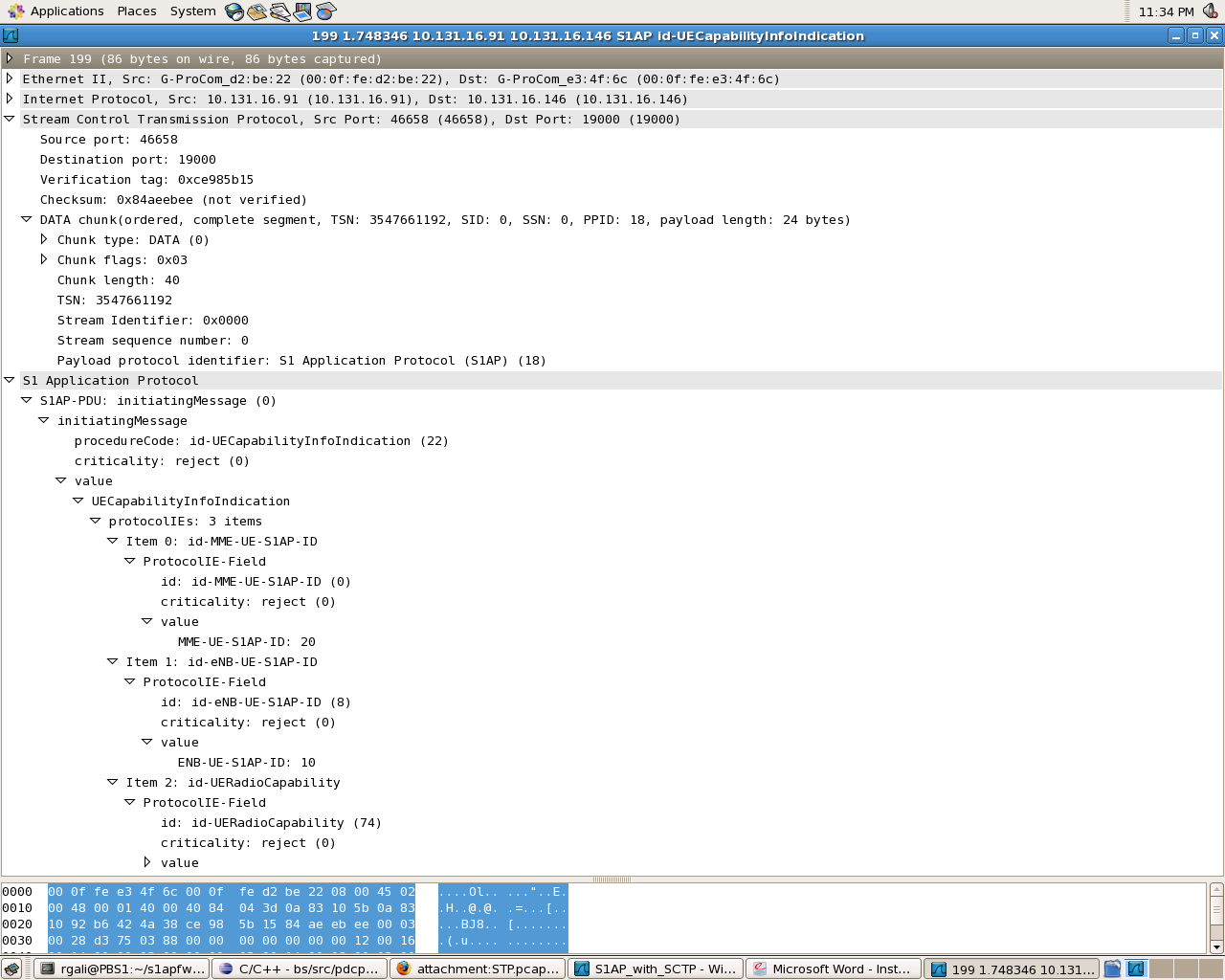
Task: Click the show desktop icon in taskbar
Action: click(12, 969)
